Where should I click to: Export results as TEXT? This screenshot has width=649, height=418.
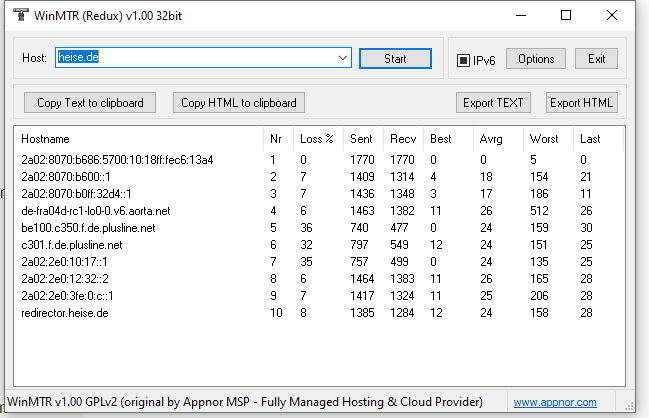point(493,103)
